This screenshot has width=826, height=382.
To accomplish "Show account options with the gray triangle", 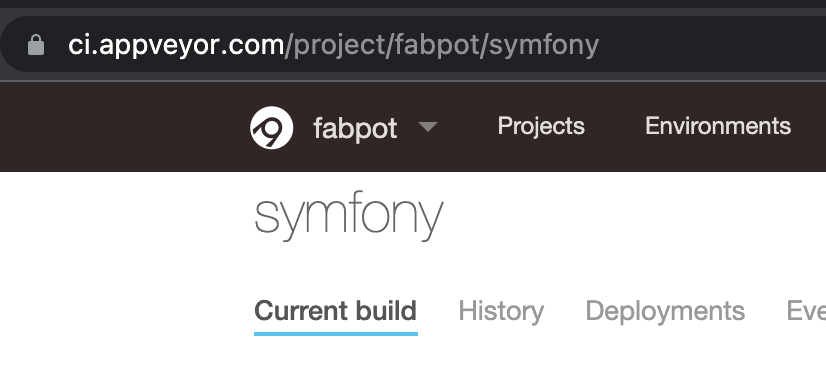I will [x=428, y=126].
